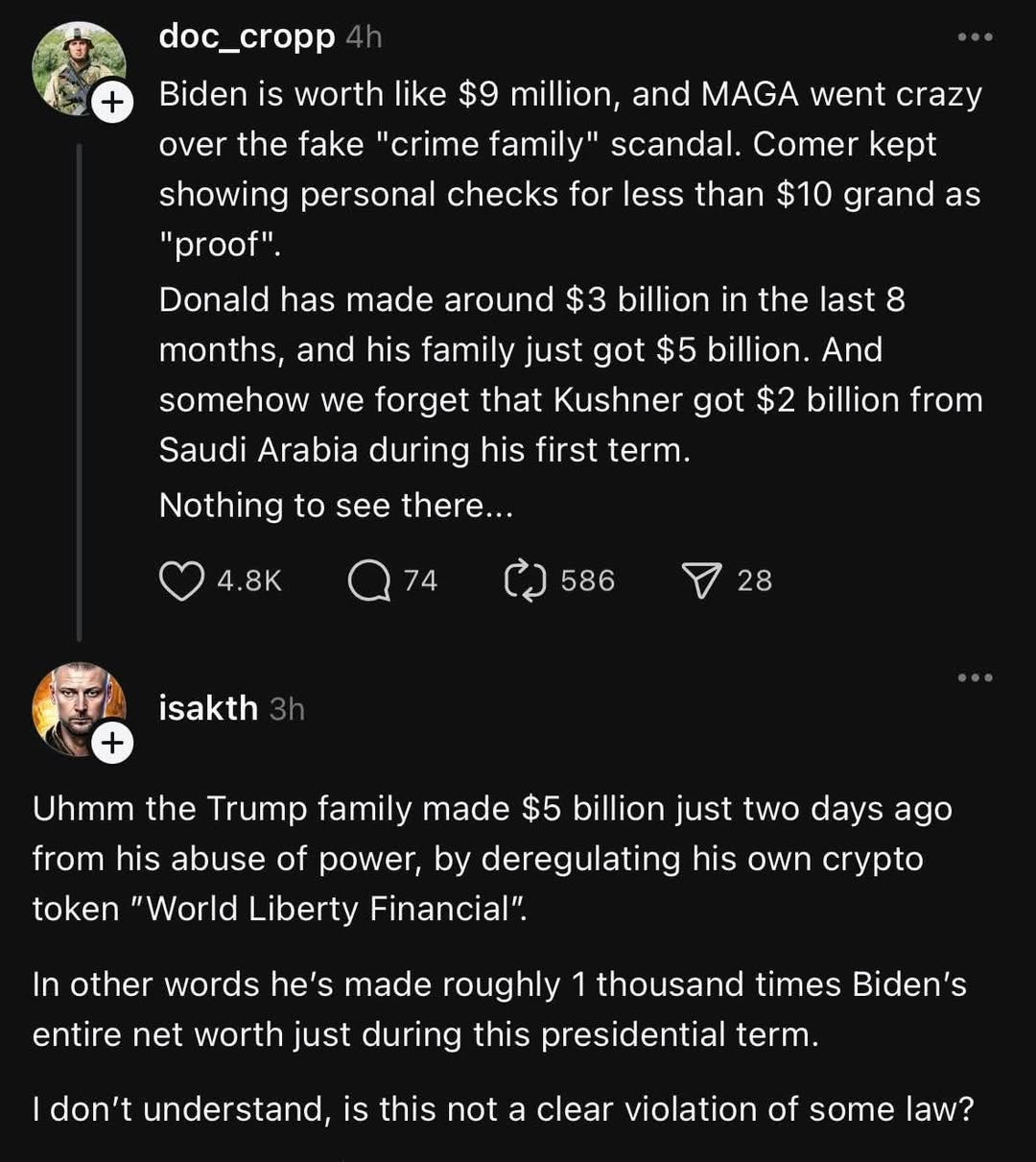
Task: Select the heart icon showing 4.8K likes
Action: coord(181,579)
